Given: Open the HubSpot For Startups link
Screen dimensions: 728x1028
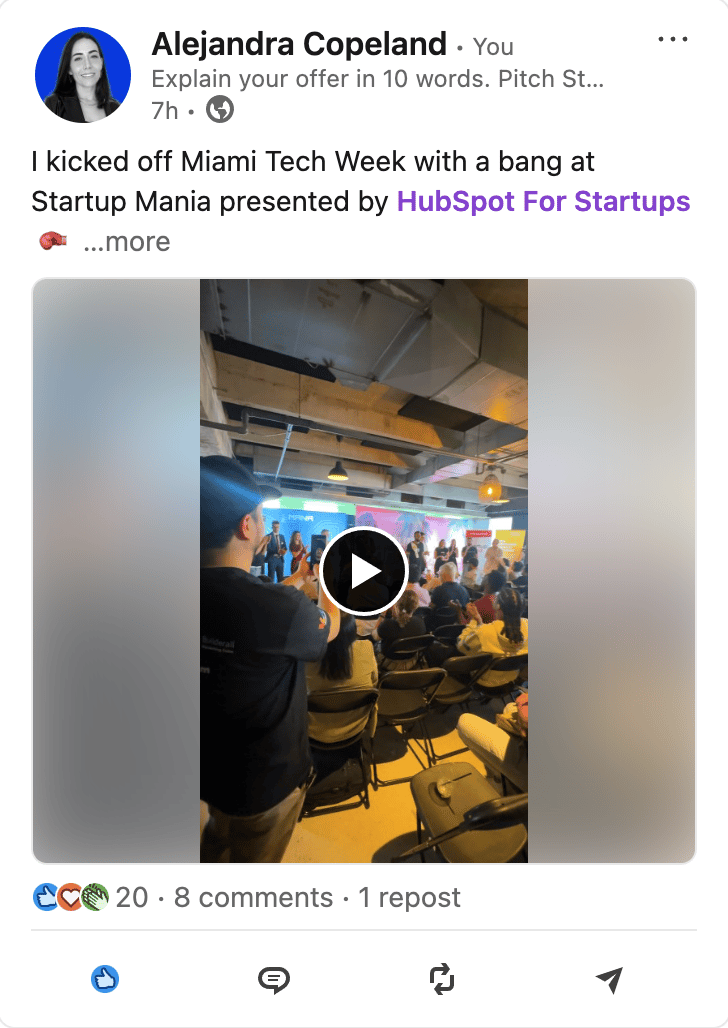Looking at the screenshot, I should [x=544, y=201].
